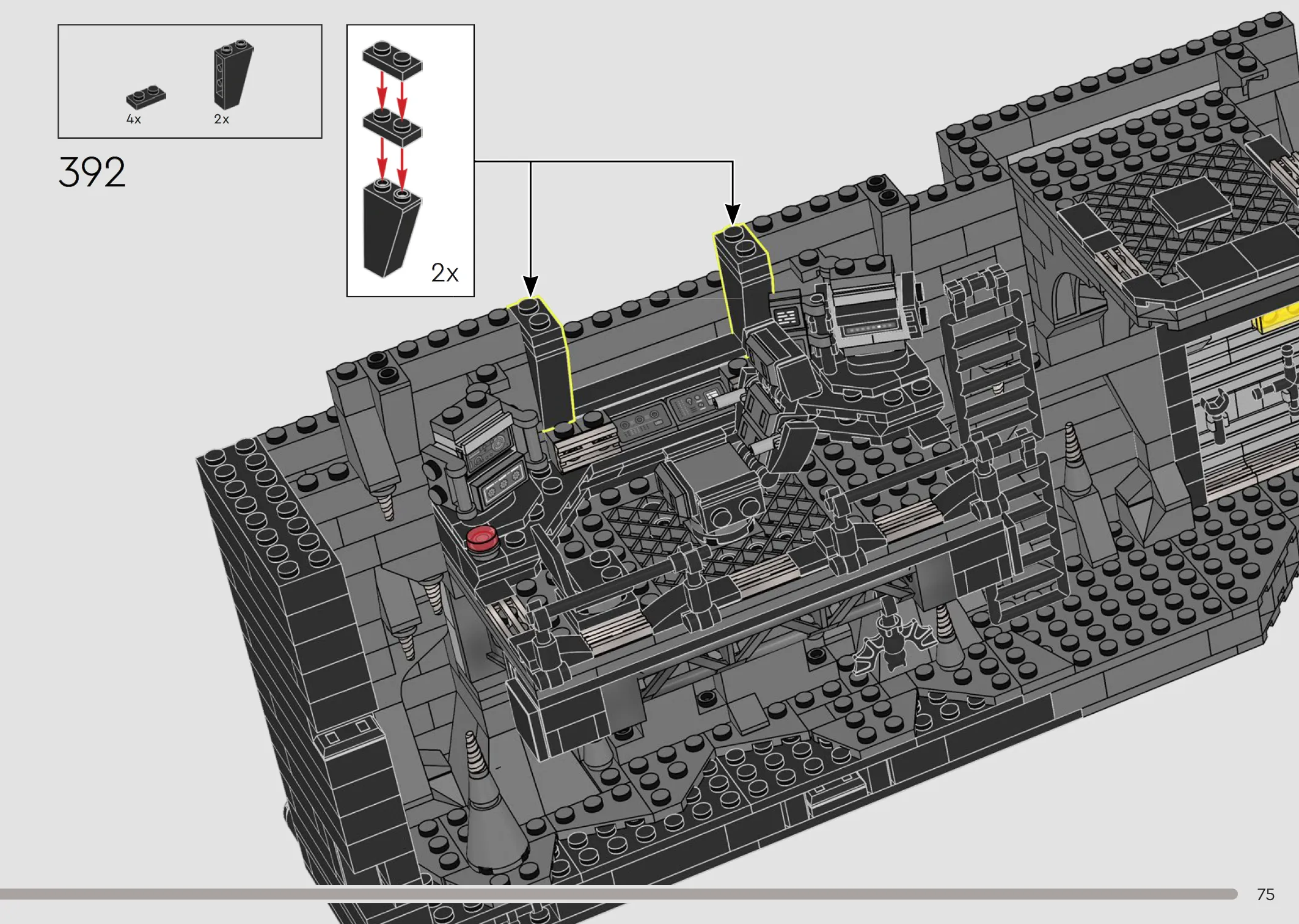Click the red round button piece
The image size is (1299, 924).
(482, 540)
